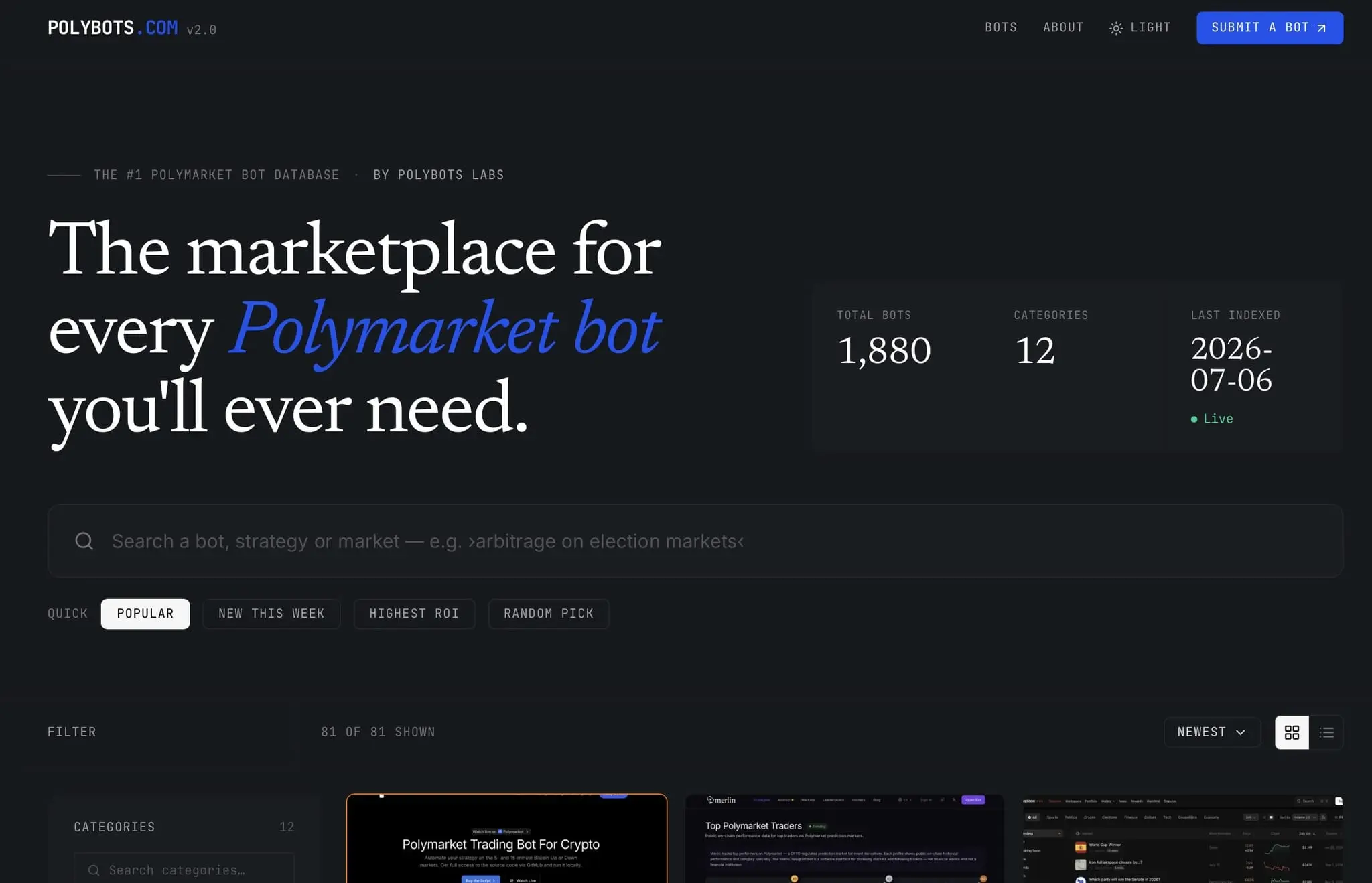This screenshot has height=883, width=1372.
Task: Select RANDOM PICK quick filter
Action: pos(549,614)
